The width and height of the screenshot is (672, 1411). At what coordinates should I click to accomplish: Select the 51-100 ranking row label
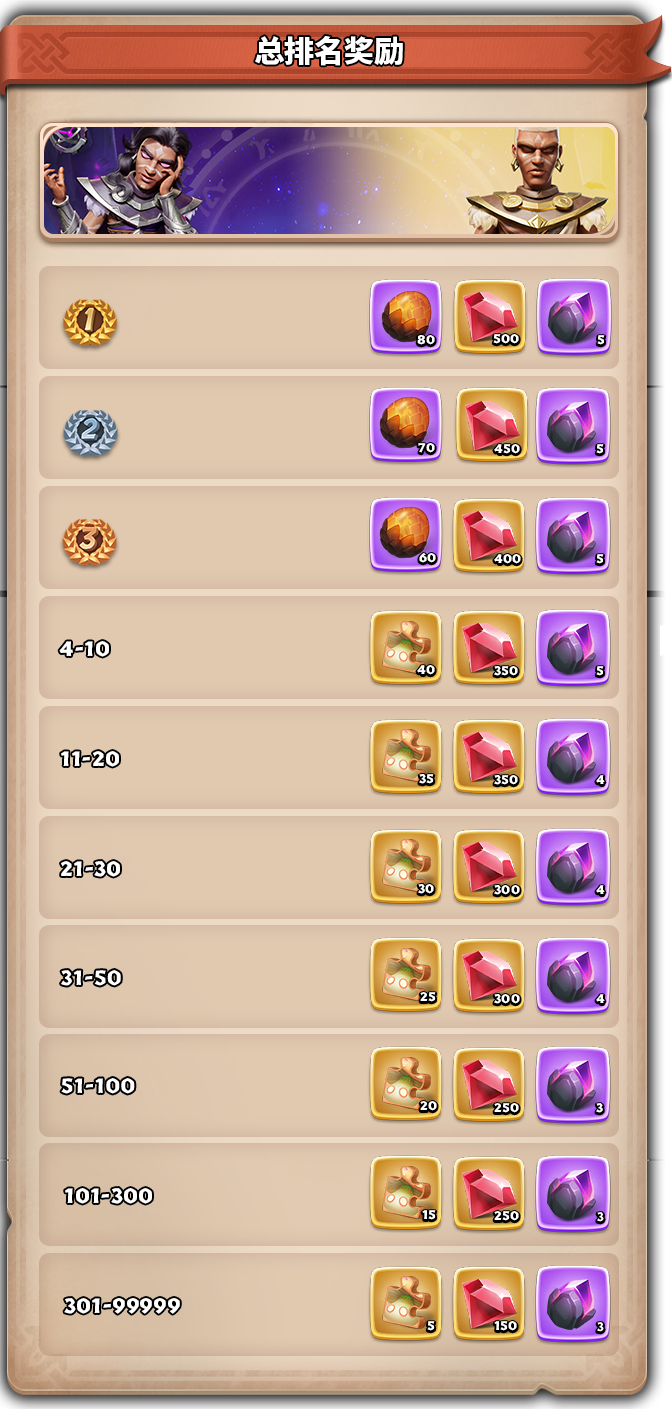click(x=98, y=1086)
